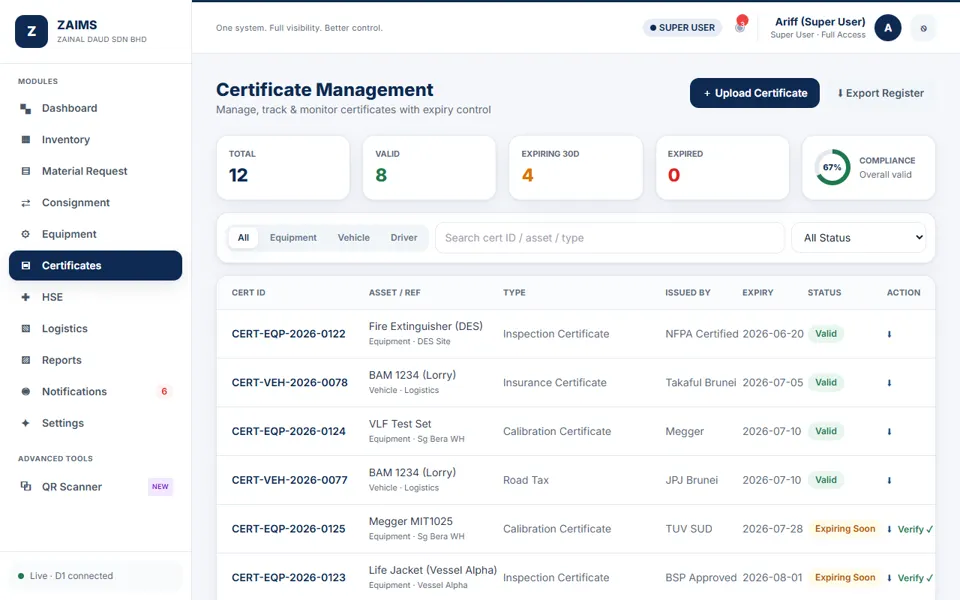Open the All Status dropdown

point(859,238)
